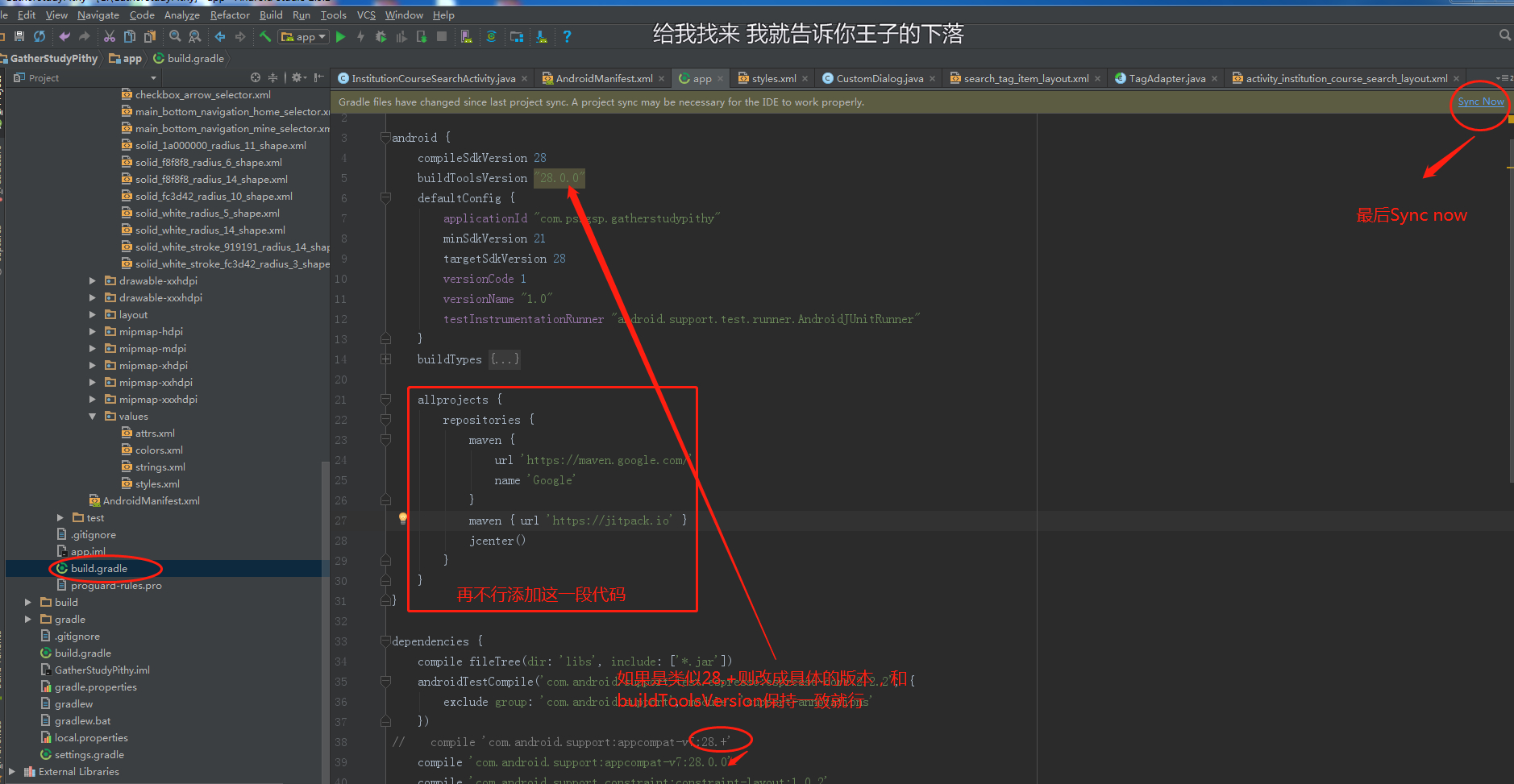Viewport: 1514px width, 784px height.
Task: Click the yellow lightbulb intention icon on line 27
Action: [x=403, y=518]
